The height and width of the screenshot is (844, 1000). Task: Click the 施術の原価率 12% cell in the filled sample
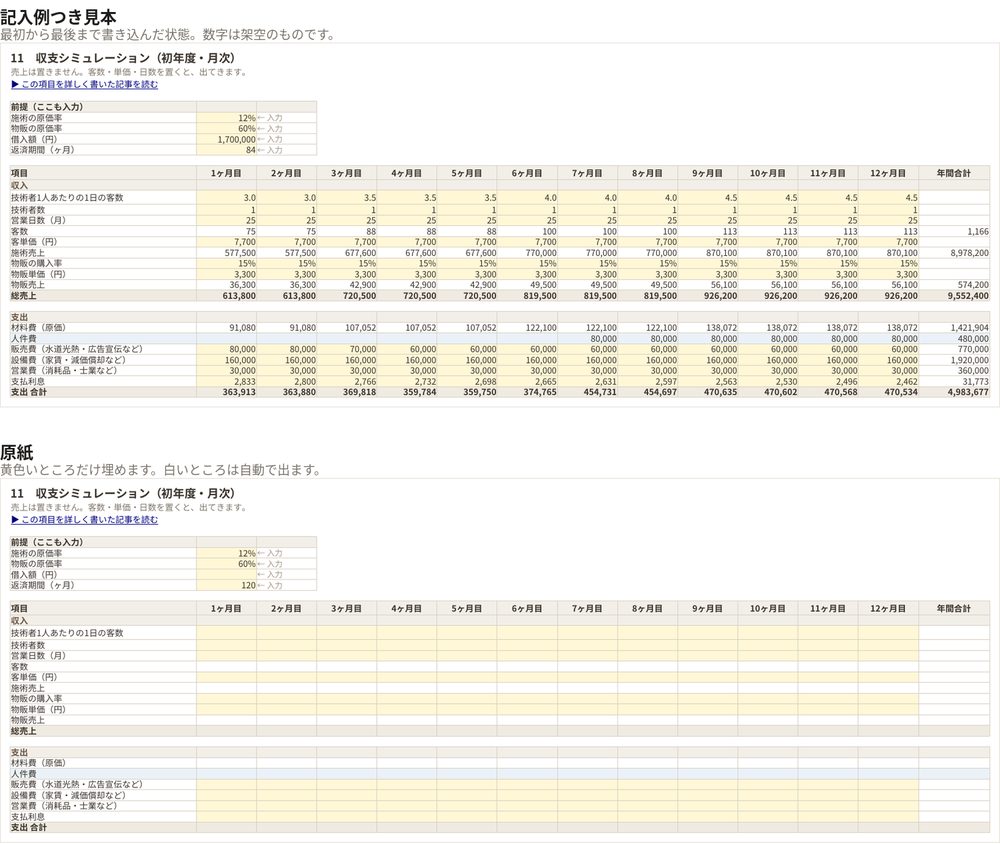[226, 118]
